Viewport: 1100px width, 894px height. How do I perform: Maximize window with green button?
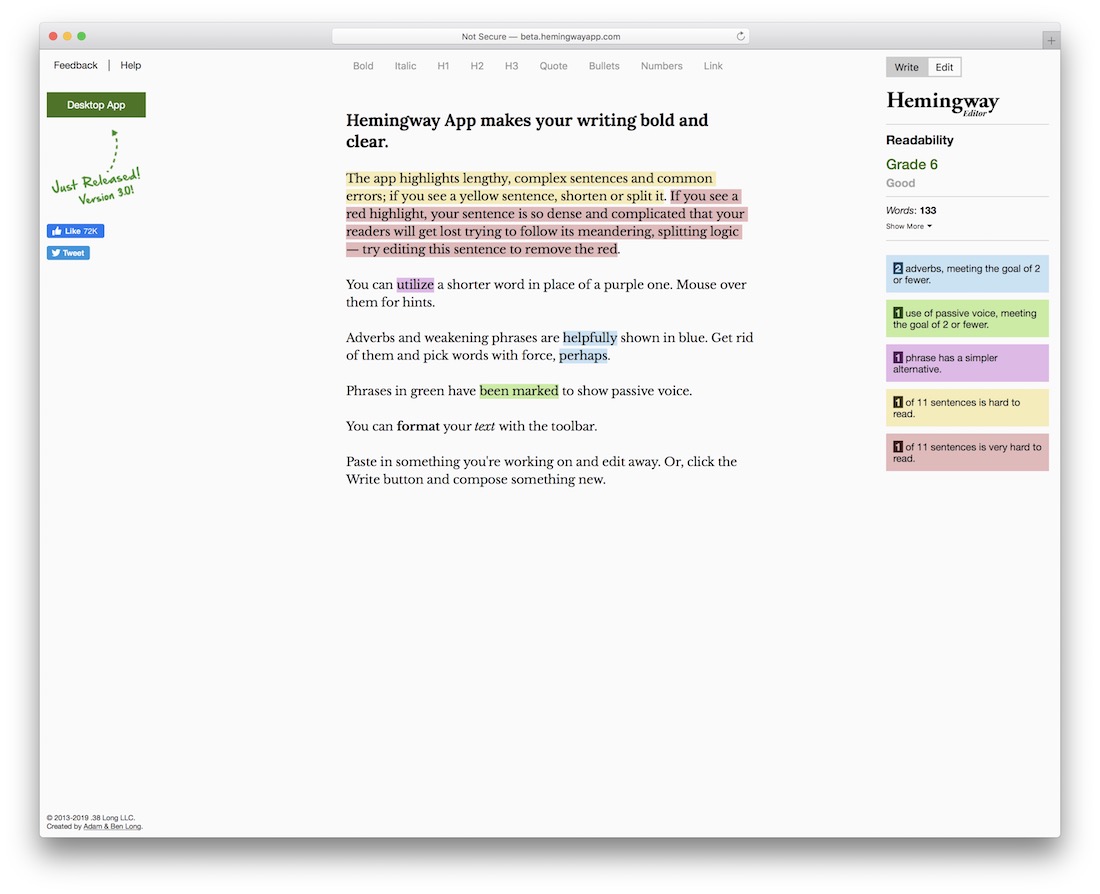[x=81, y=36]
